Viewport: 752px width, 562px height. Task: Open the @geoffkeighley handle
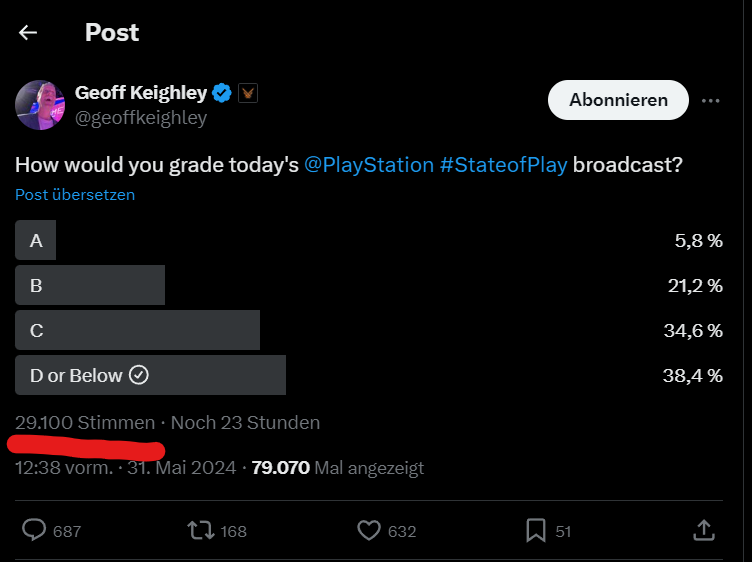141,117
